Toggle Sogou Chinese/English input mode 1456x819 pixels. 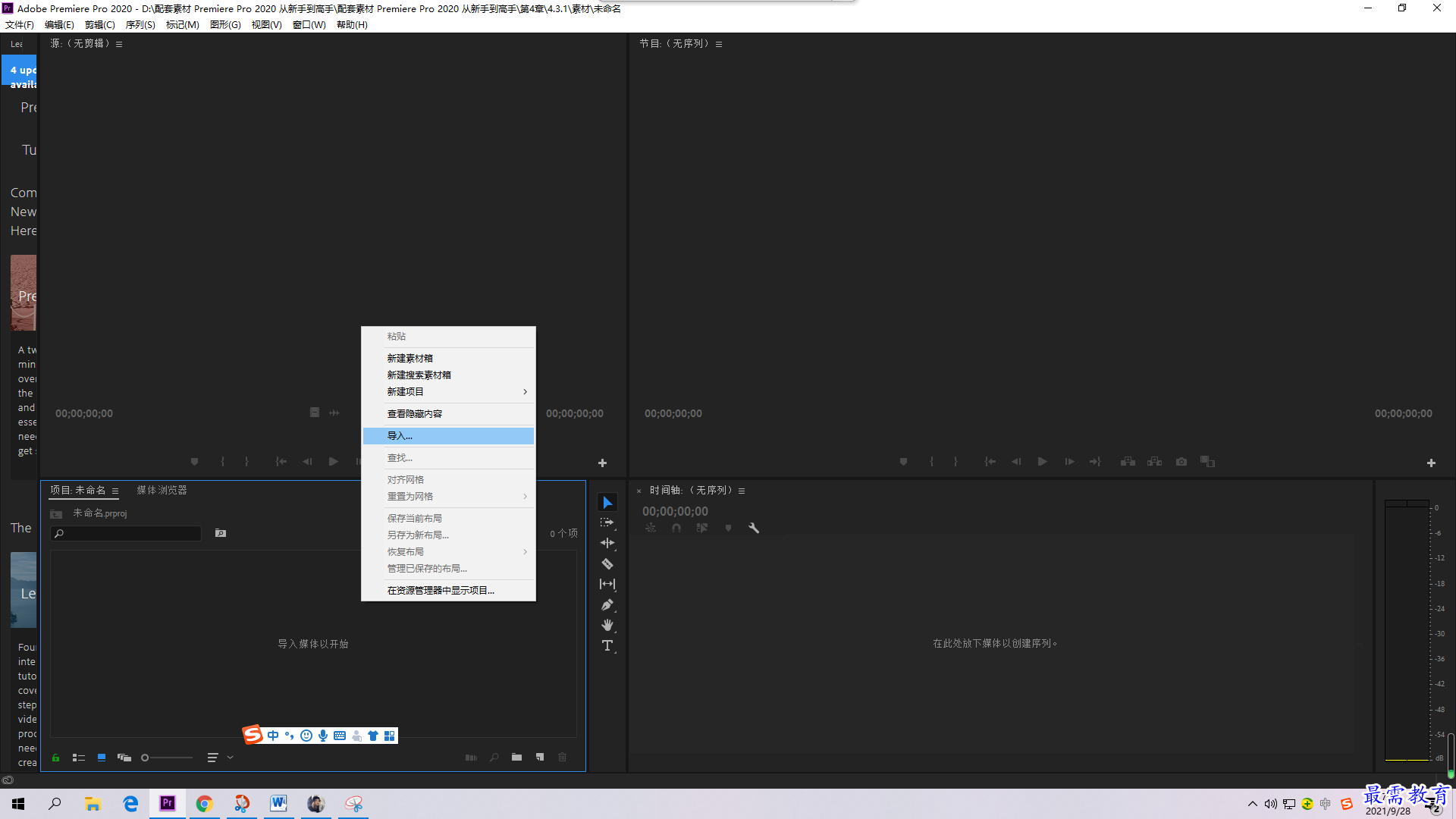(273, 736)
